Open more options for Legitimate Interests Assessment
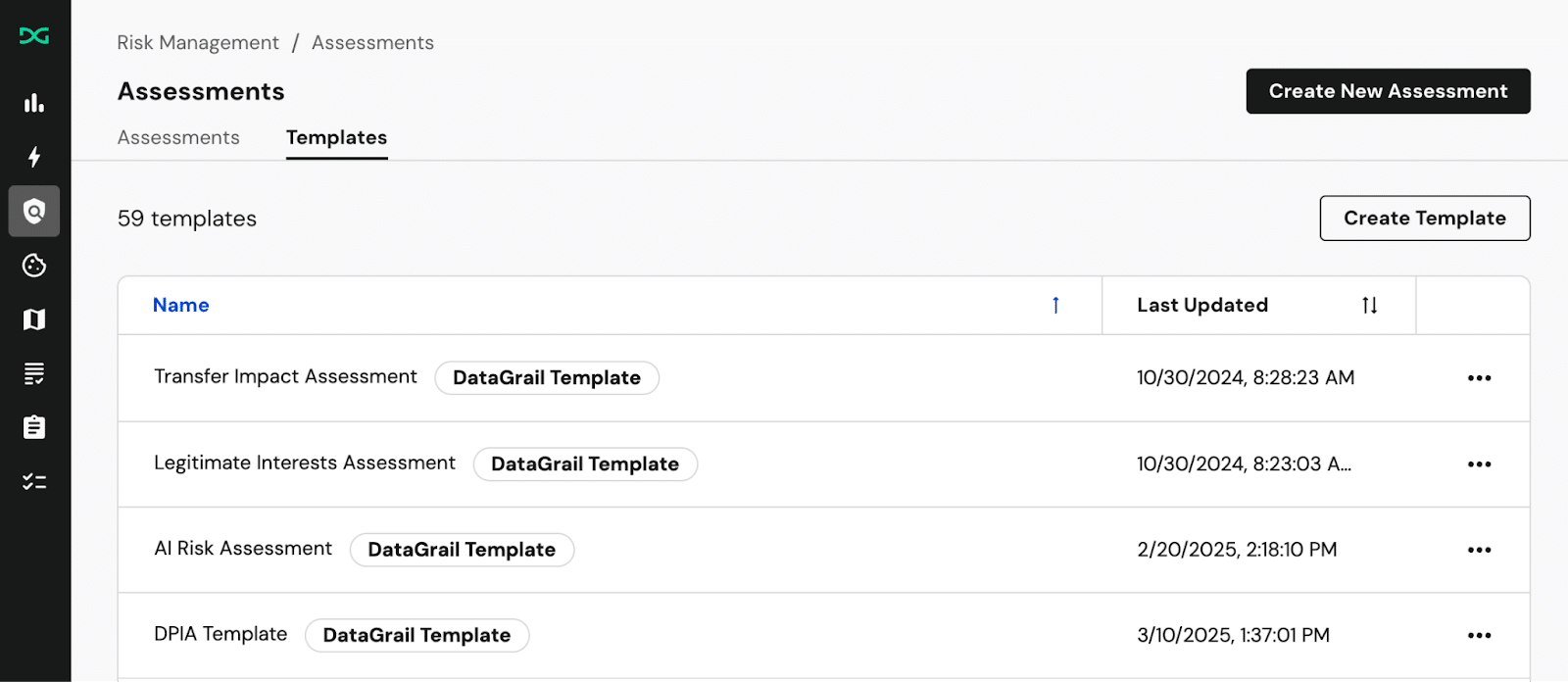The height and width of the screenshot is (682, 1568). (x=1479, y=464)
